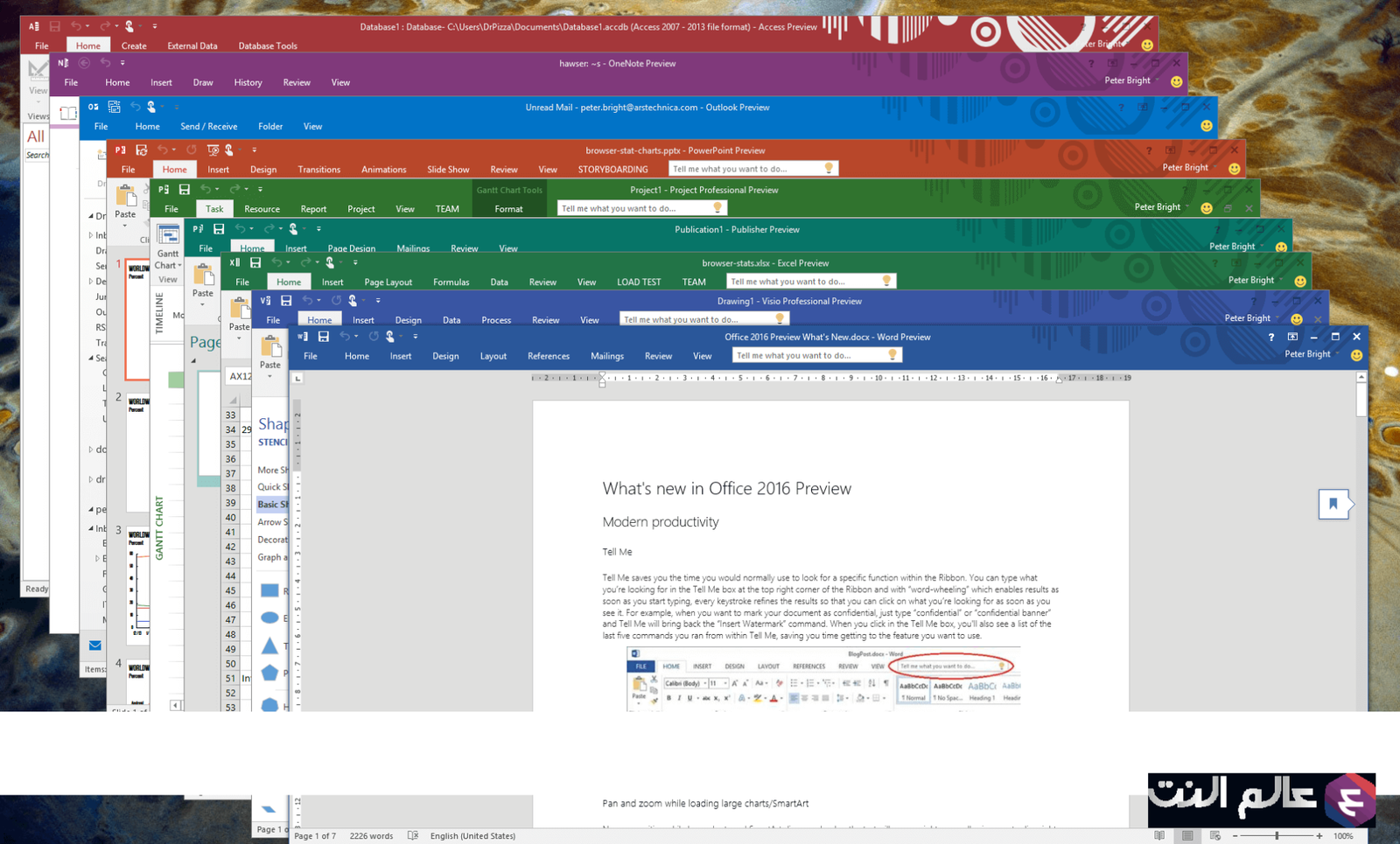Open the Gantt Chart dropdown arrow in Project
This screenshot has width=1400, height=844.
coord(179,266)
